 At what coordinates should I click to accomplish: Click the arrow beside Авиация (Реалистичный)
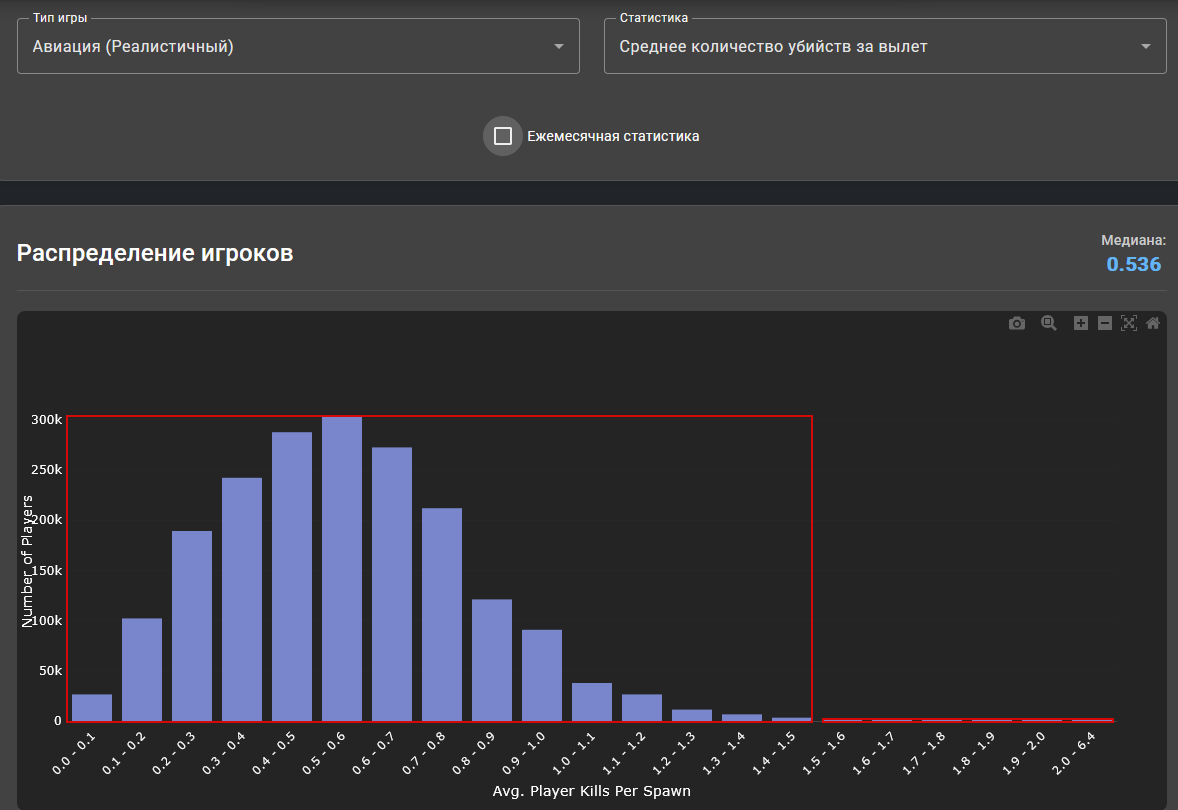pos(559,47)
